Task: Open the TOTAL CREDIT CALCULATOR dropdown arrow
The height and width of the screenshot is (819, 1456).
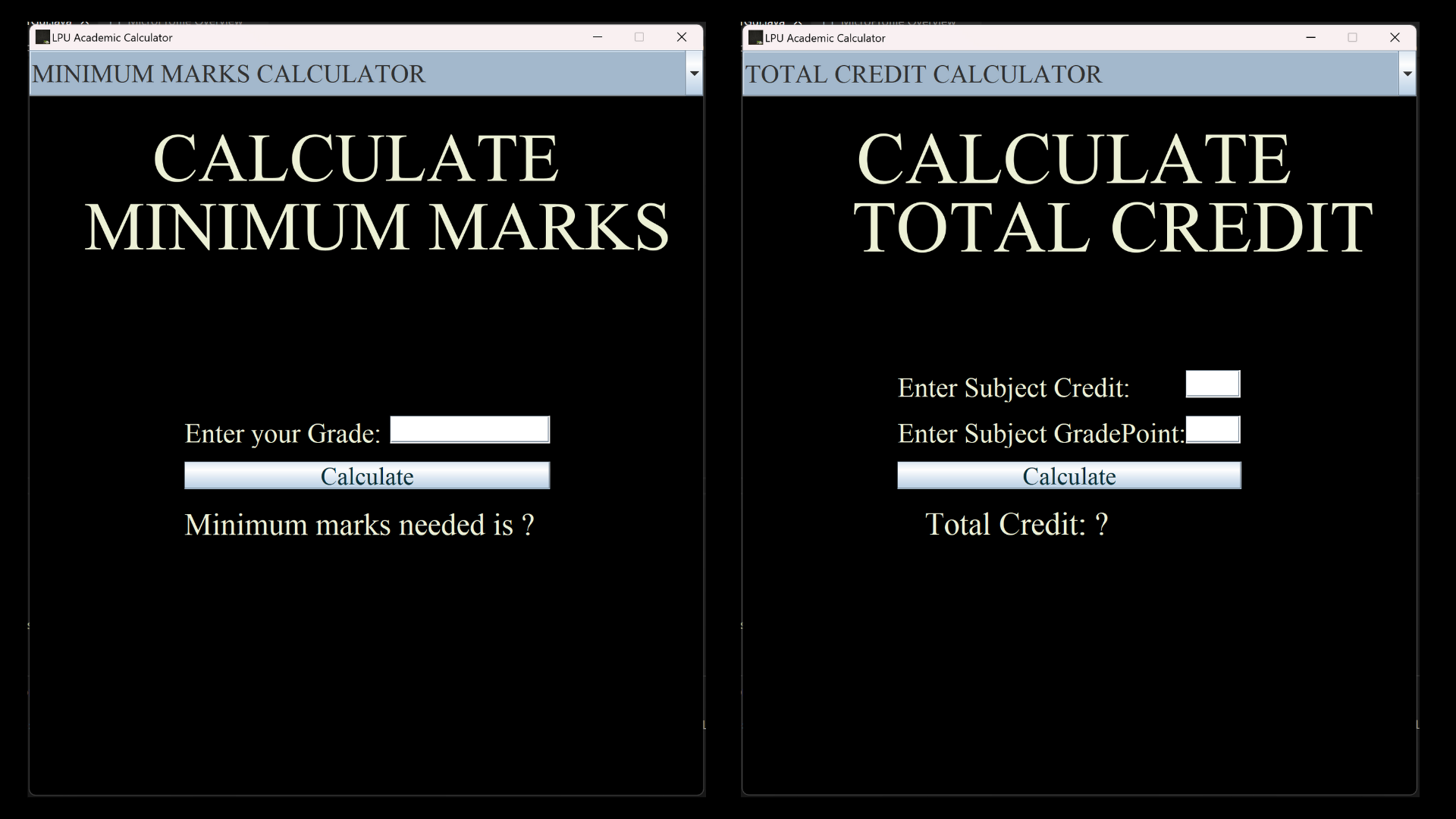Action: 1408,74
